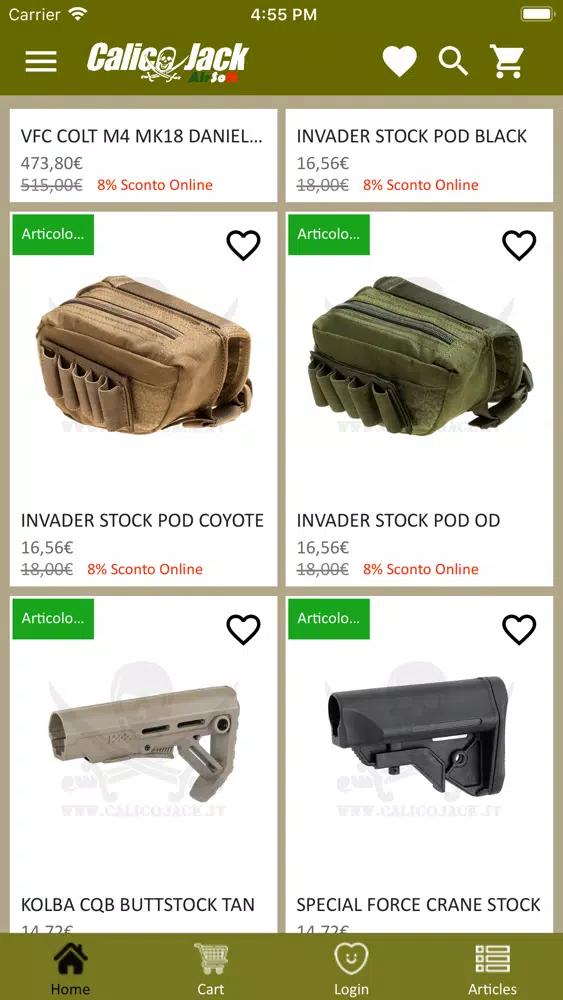This screenshot has width=563, height=1000.
Task: Open the shopping cart icon in header
Action: point(507,61)
